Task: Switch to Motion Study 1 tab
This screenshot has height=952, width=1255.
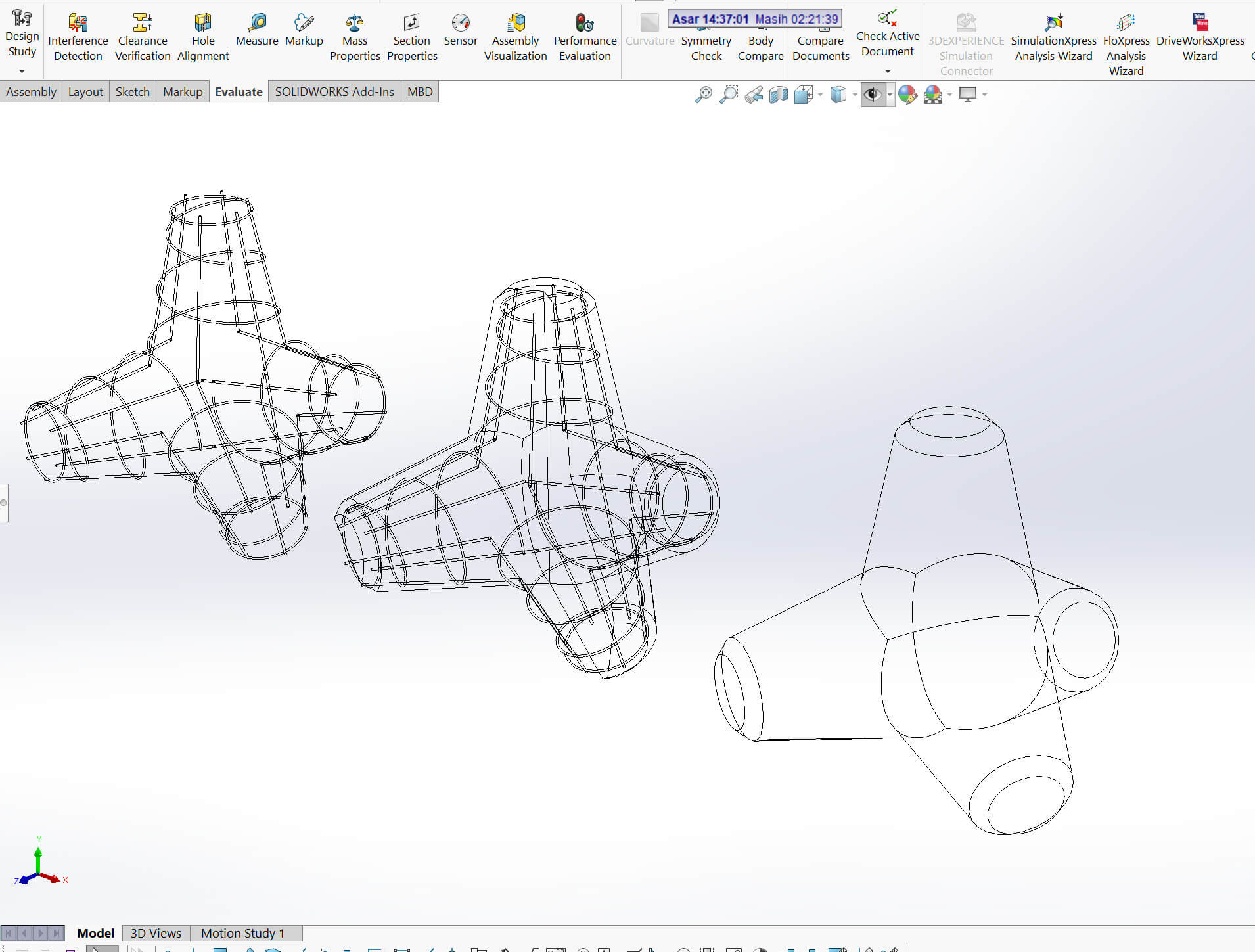Action: click(x=242, y=933)
